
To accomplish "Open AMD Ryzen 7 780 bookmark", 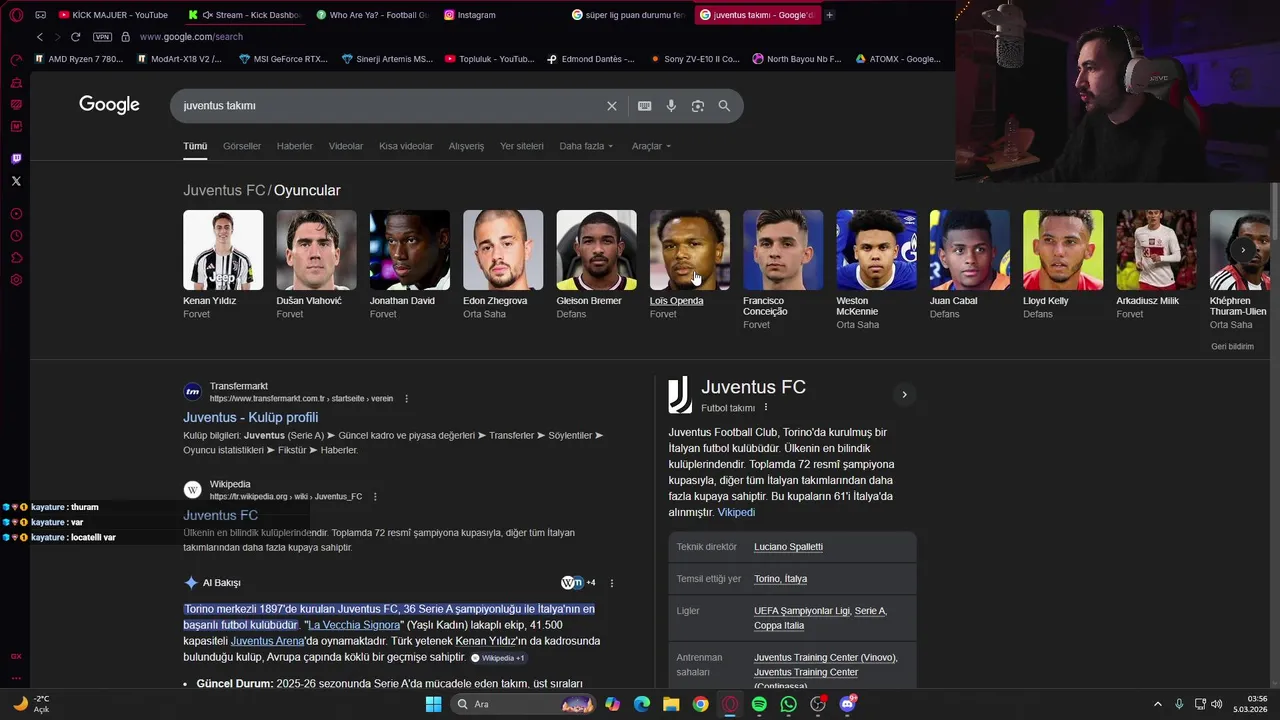I will tap(79, 59).
